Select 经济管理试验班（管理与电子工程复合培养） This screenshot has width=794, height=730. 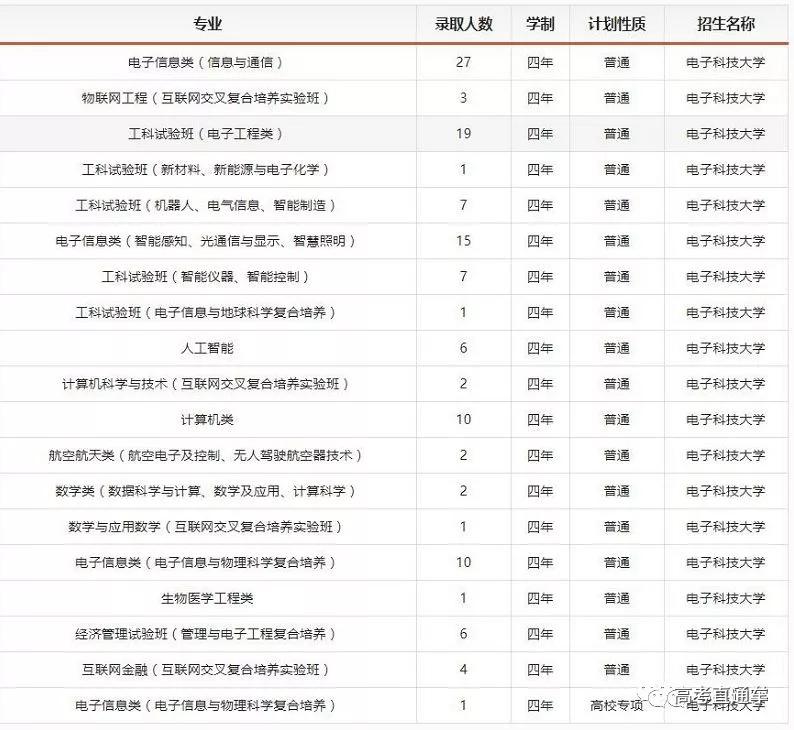205,634
